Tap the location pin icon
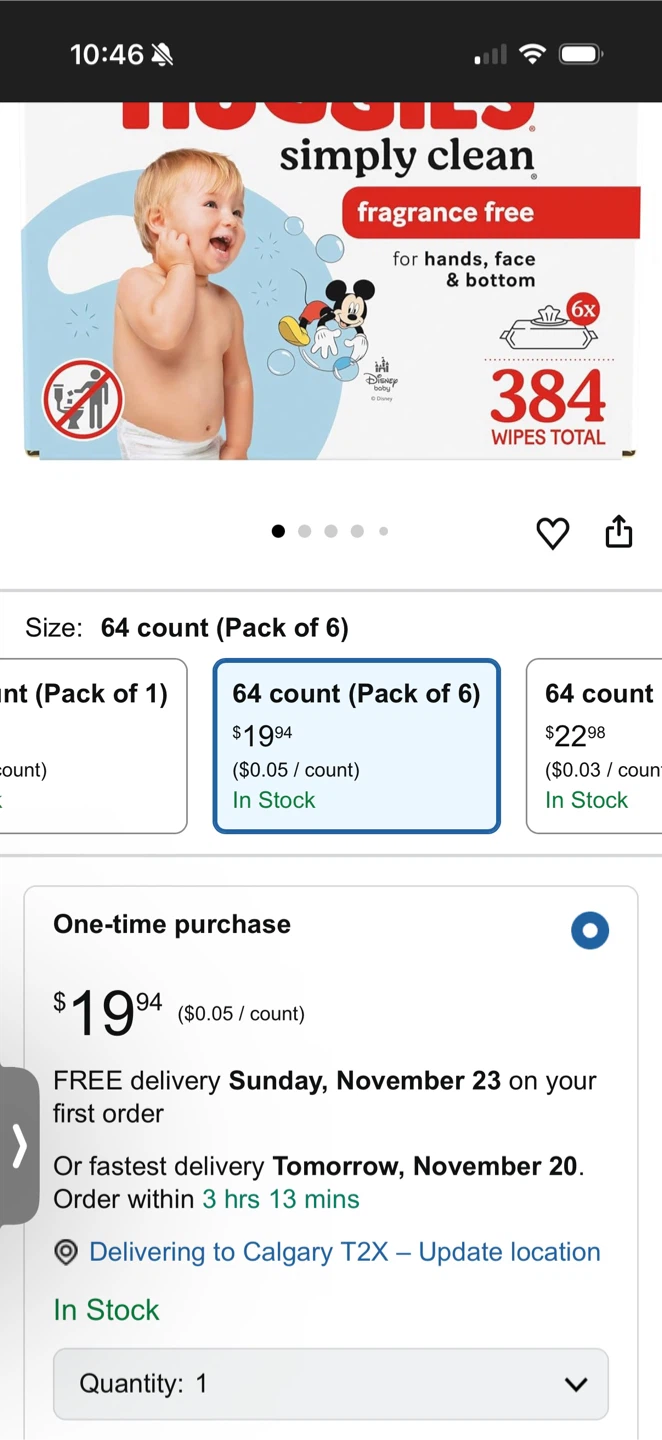662x1440 pixels. pyautogui.click(x=66, y=1252)
